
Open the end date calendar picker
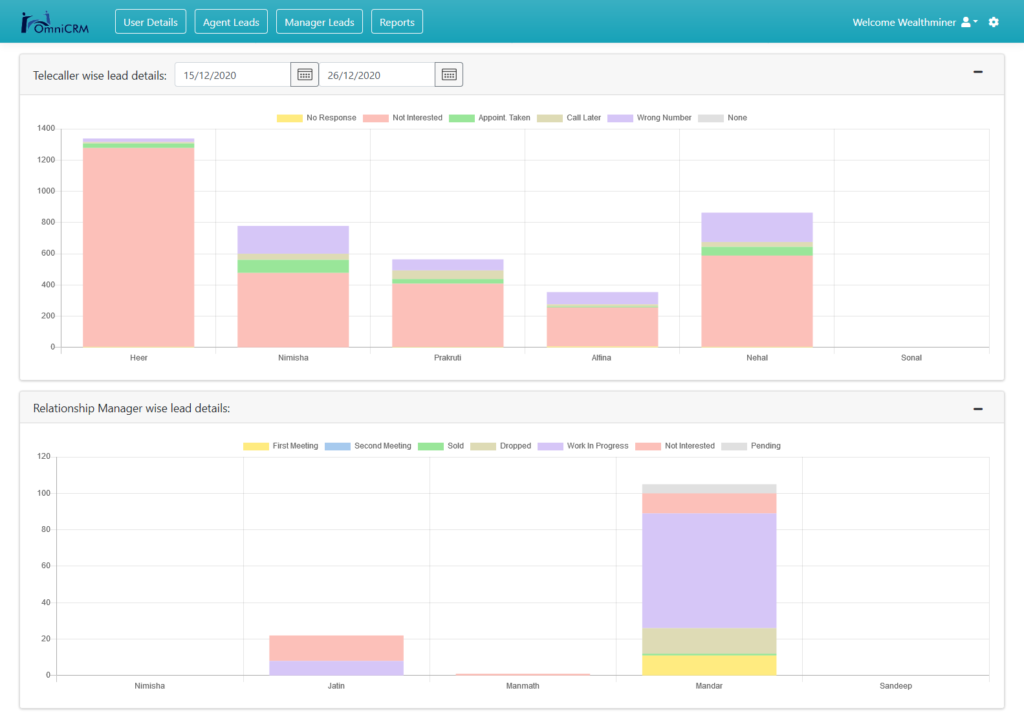449,74
